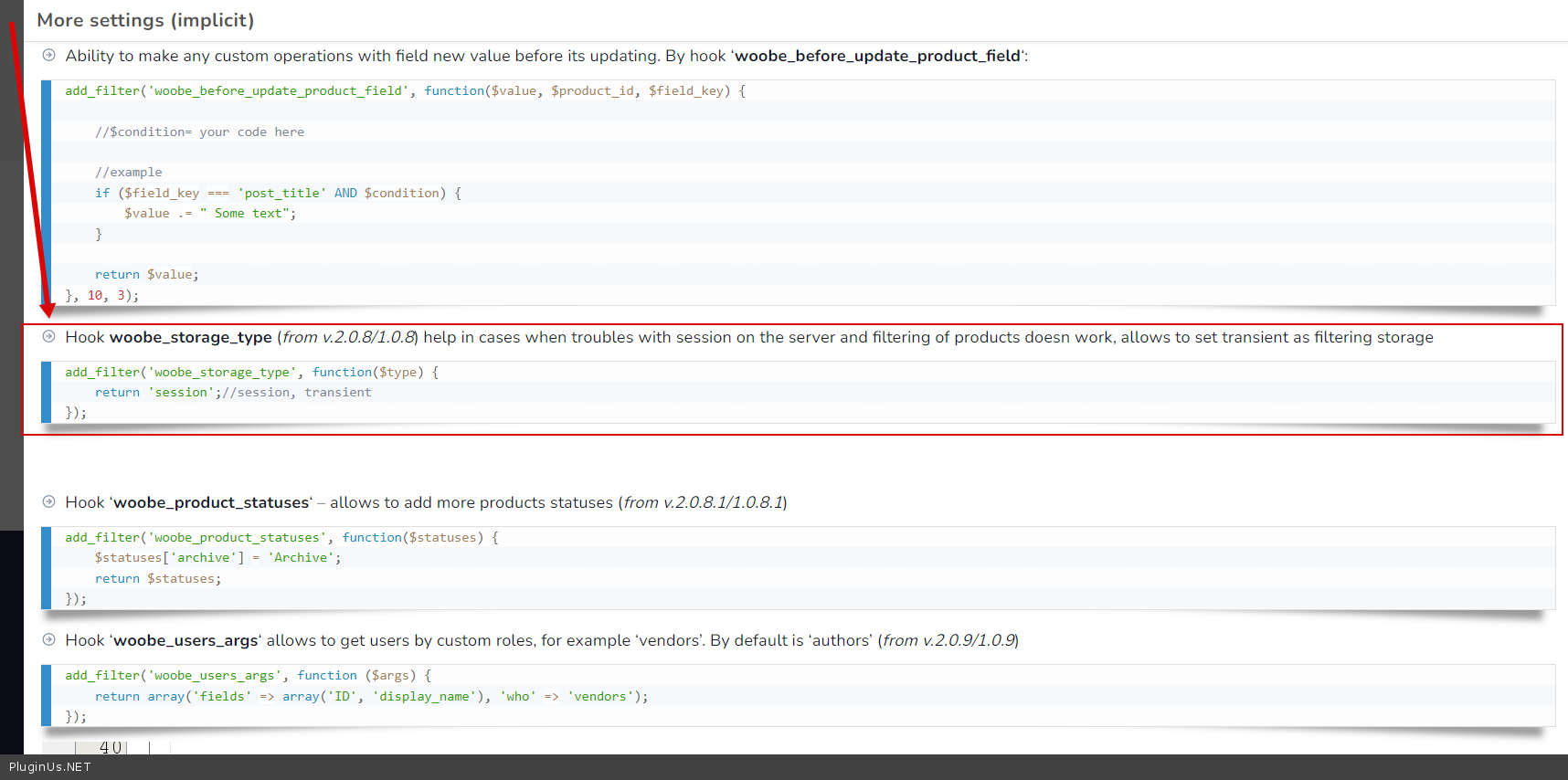
Task: Click the "from v.2.0.8.1/1.0.8.1" version note
Action: click(703, 502)
